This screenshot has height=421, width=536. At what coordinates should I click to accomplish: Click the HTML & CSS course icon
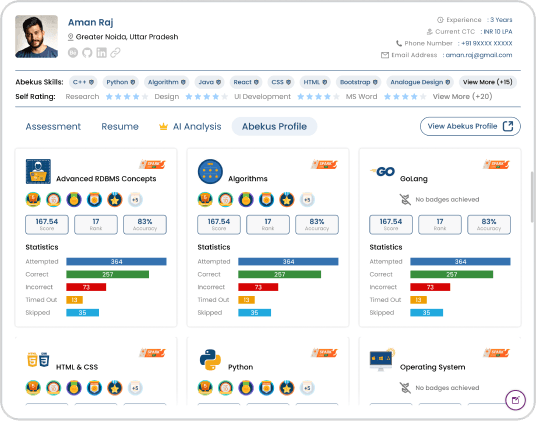38,360
